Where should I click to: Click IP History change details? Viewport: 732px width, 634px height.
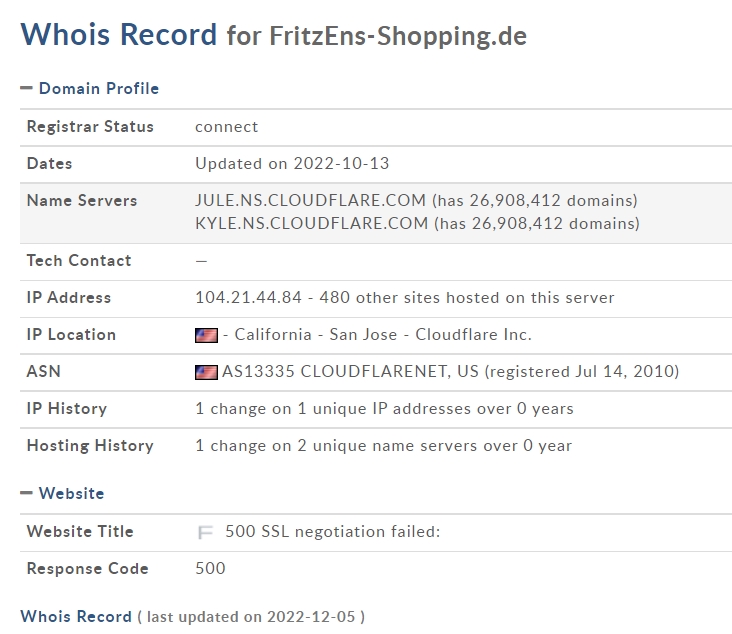click(x=384, y=409)
